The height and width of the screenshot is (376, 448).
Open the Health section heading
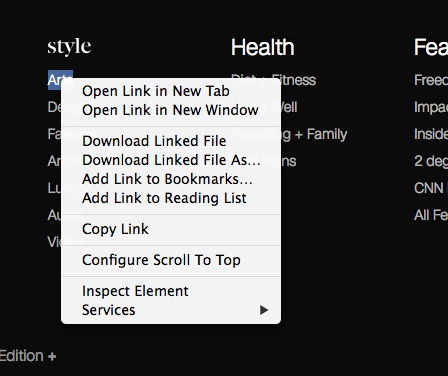[x=263, y=47]
